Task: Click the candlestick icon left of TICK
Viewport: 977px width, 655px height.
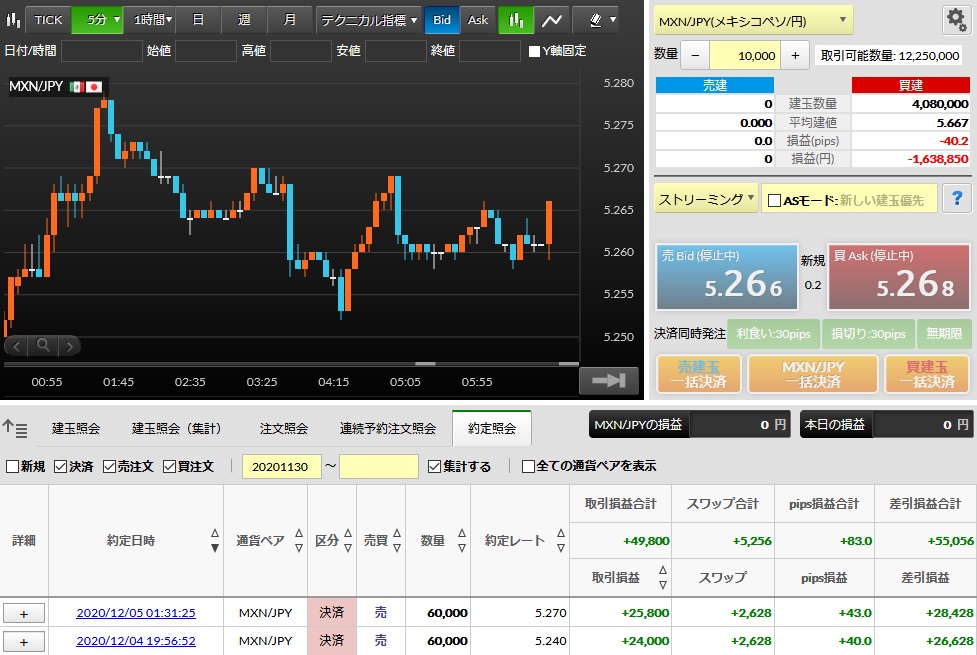Action: (x=12, y=20)
